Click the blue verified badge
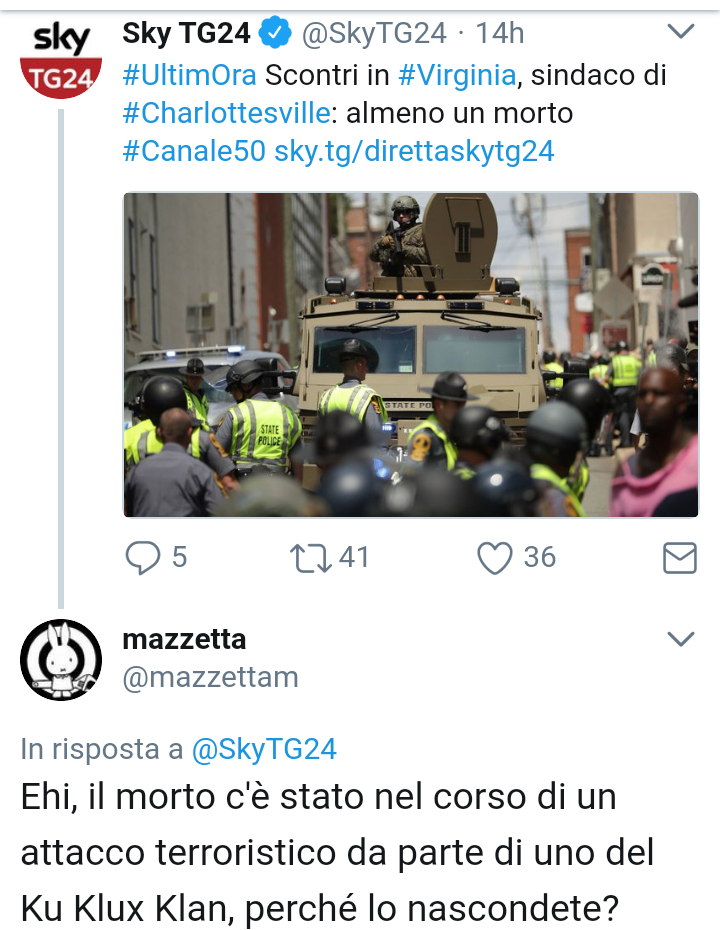 [x=275, y=33]
